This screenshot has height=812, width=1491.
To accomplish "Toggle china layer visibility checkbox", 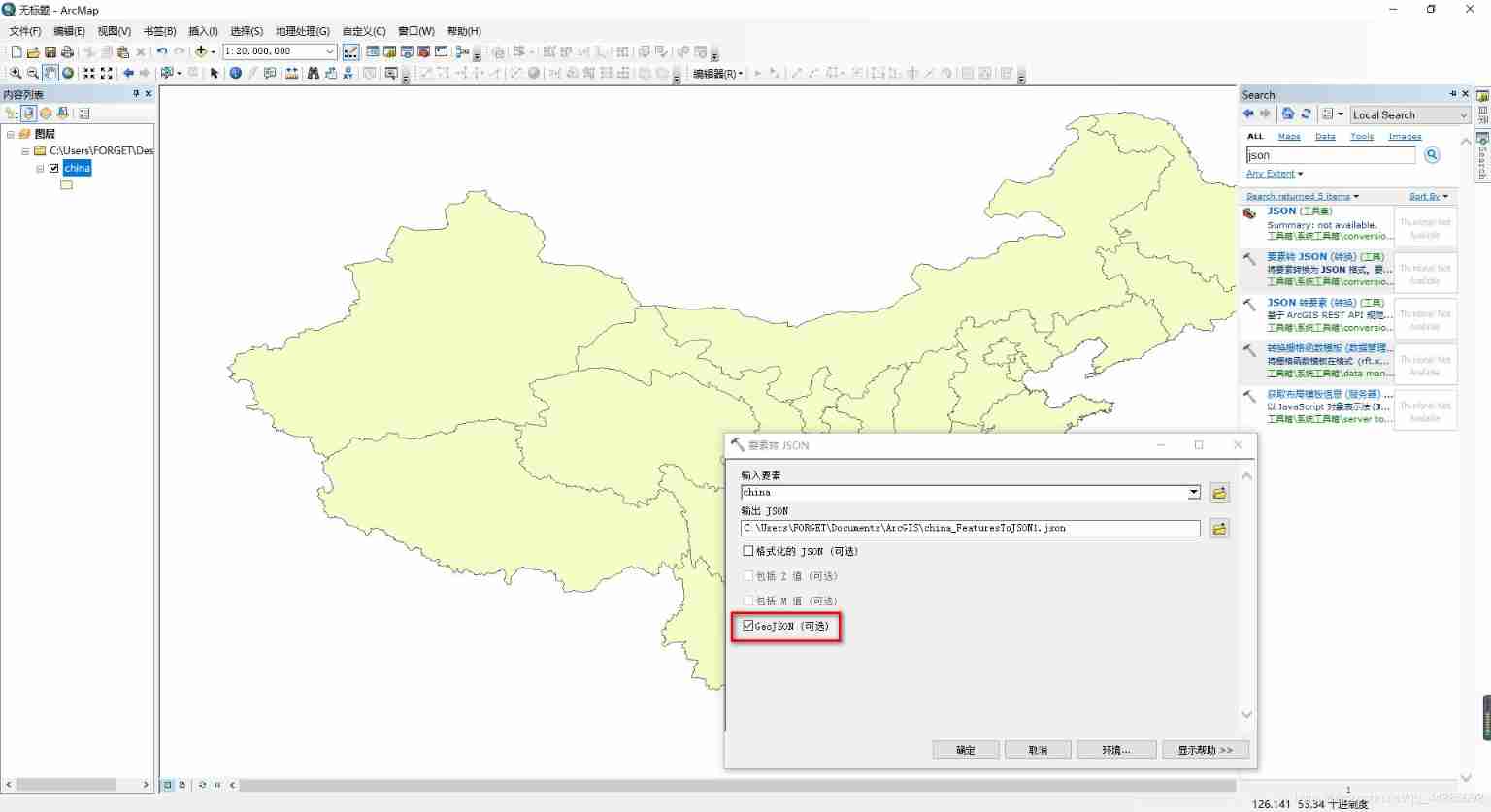I will click(x=54, y=168).
